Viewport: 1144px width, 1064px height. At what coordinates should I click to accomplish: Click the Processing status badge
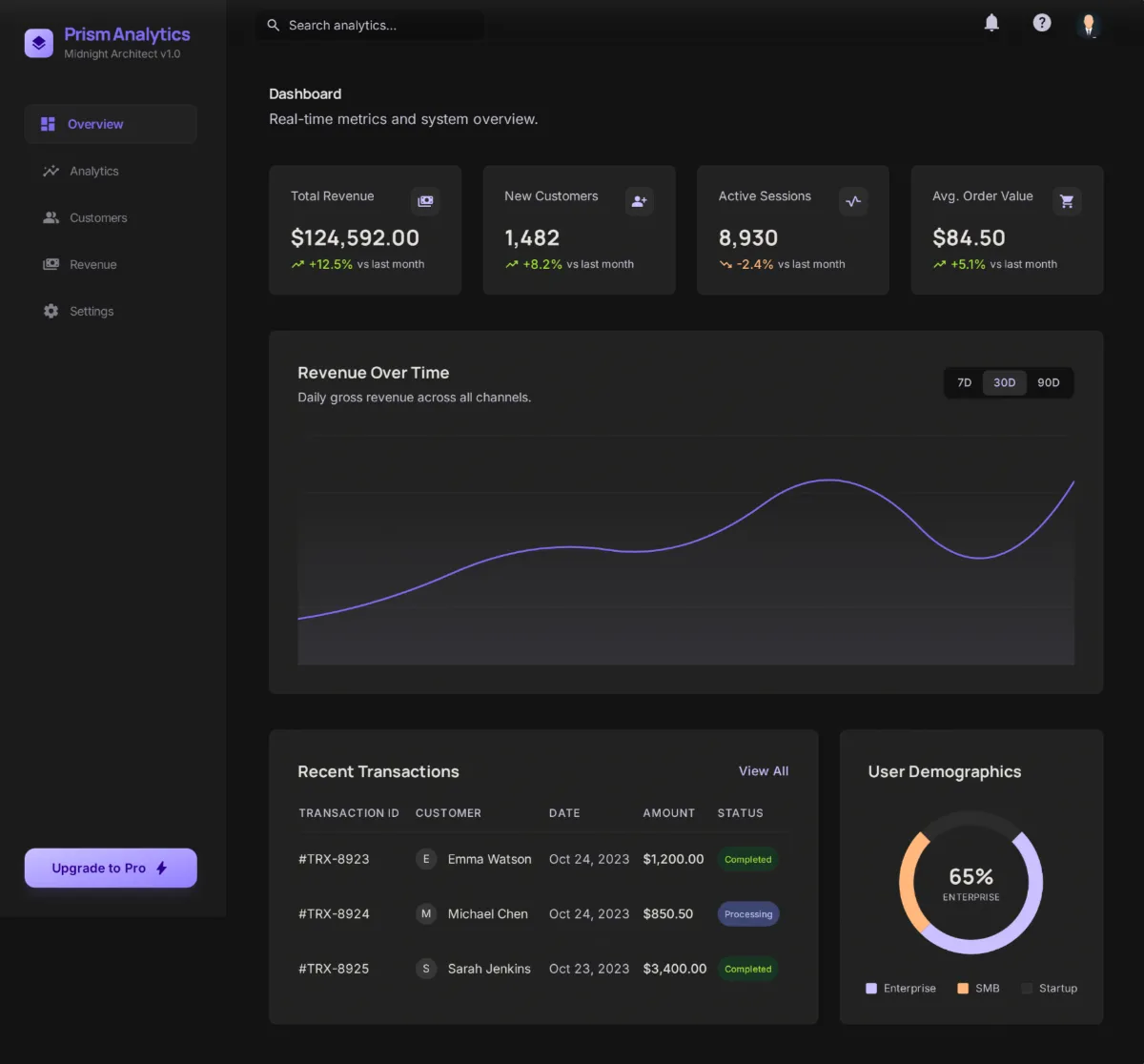[x=748, y=913]
